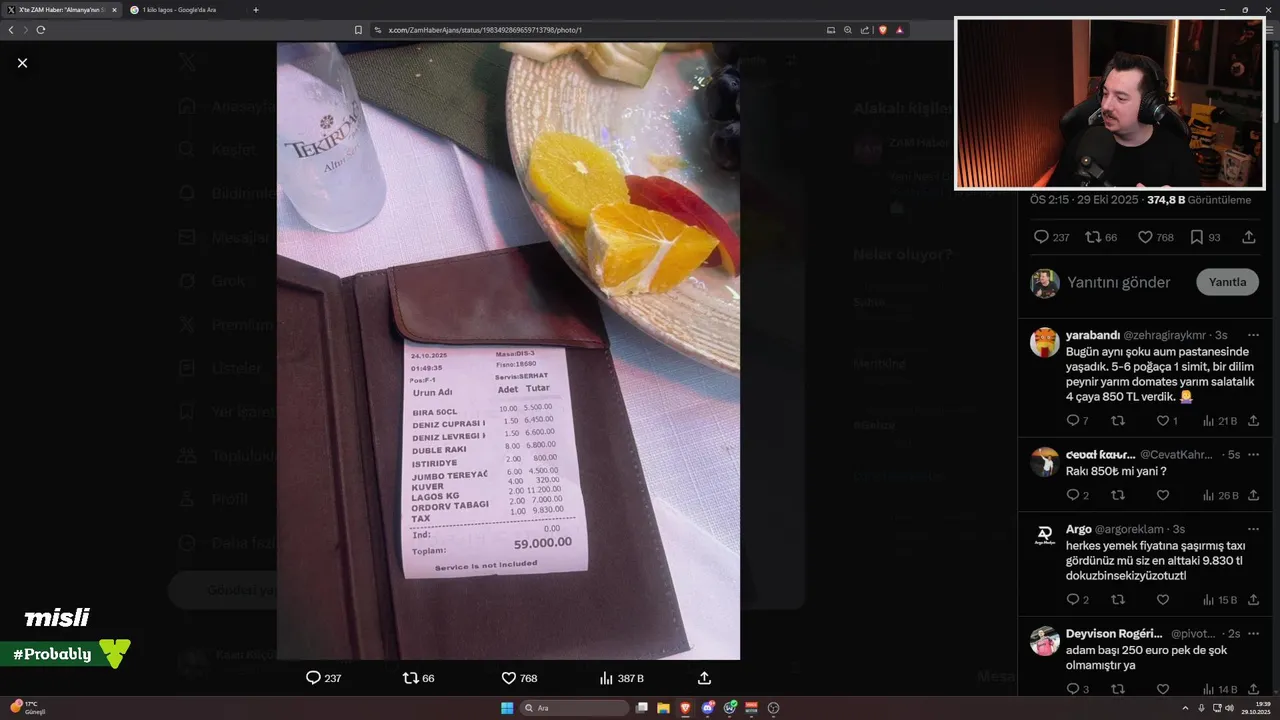The width and height of the screenshot is (1280, 720).
Task: Click repost icon with 66 in sidebar
Action: click(x=1093, y=237)
